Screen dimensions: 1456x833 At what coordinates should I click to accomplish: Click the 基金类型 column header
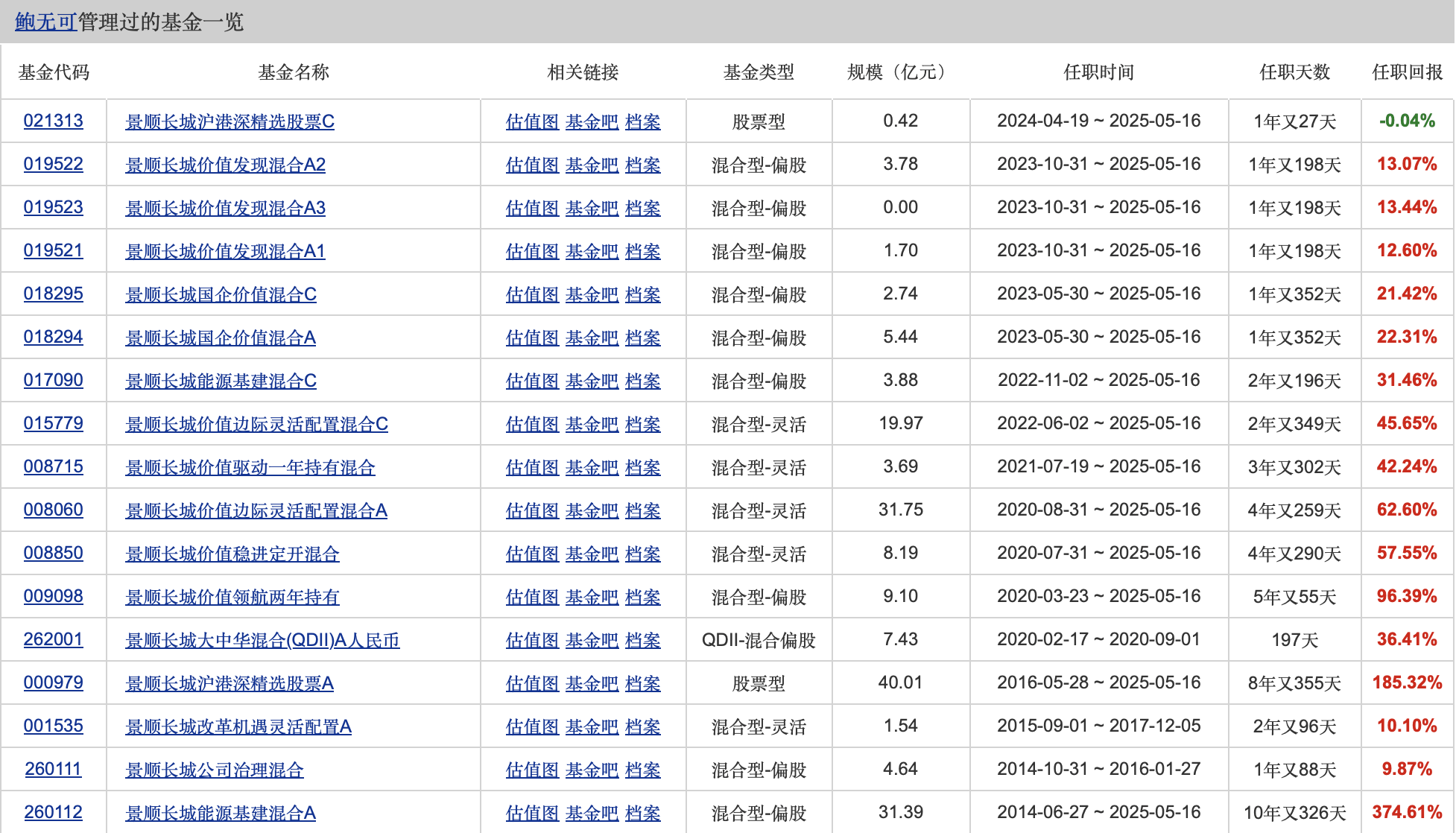point(759,72)
